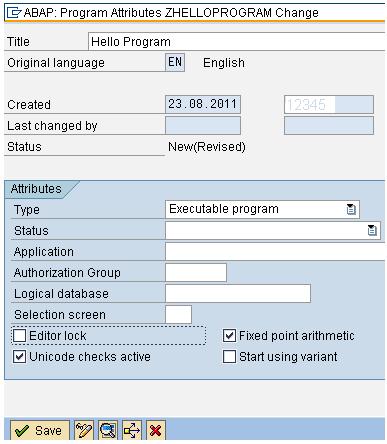Uncheck Unicode checks active
387x444 pixels.
click(x=19, y=357)
